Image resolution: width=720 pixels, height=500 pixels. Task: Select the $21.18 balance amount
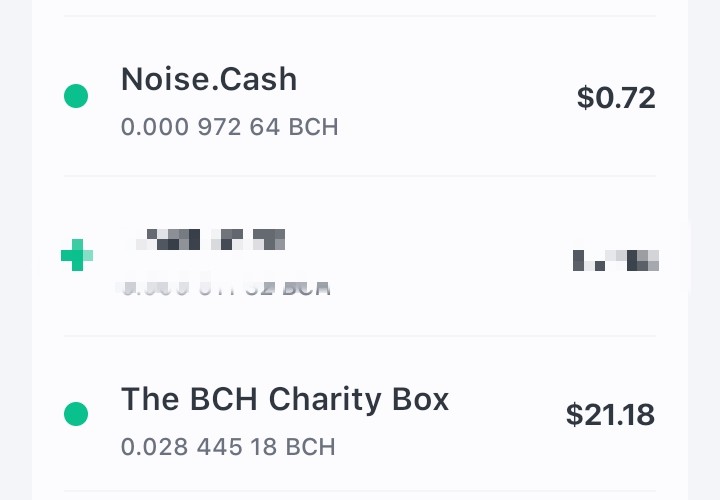[x=610, y=415]
